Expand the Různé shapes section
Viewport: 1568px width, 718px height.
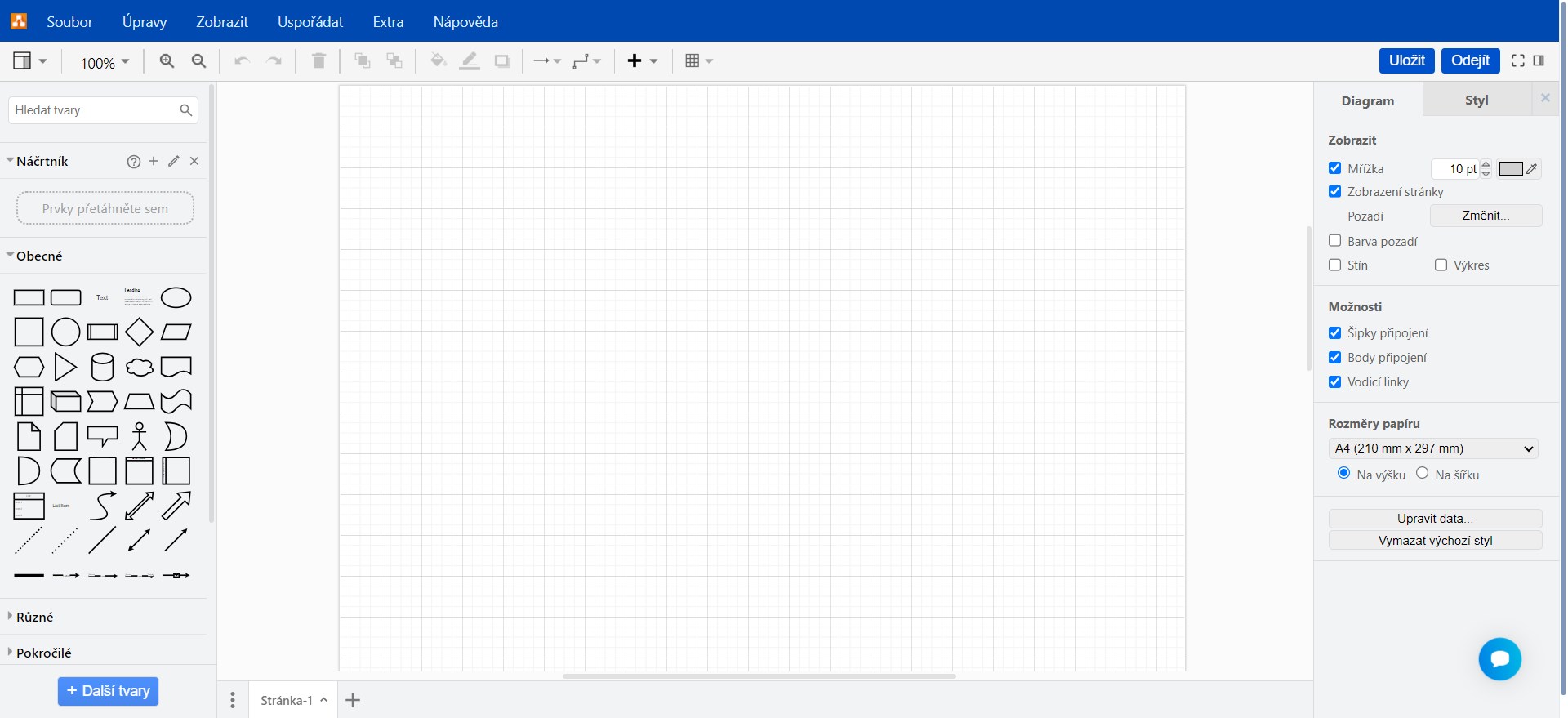click(34, 617)
